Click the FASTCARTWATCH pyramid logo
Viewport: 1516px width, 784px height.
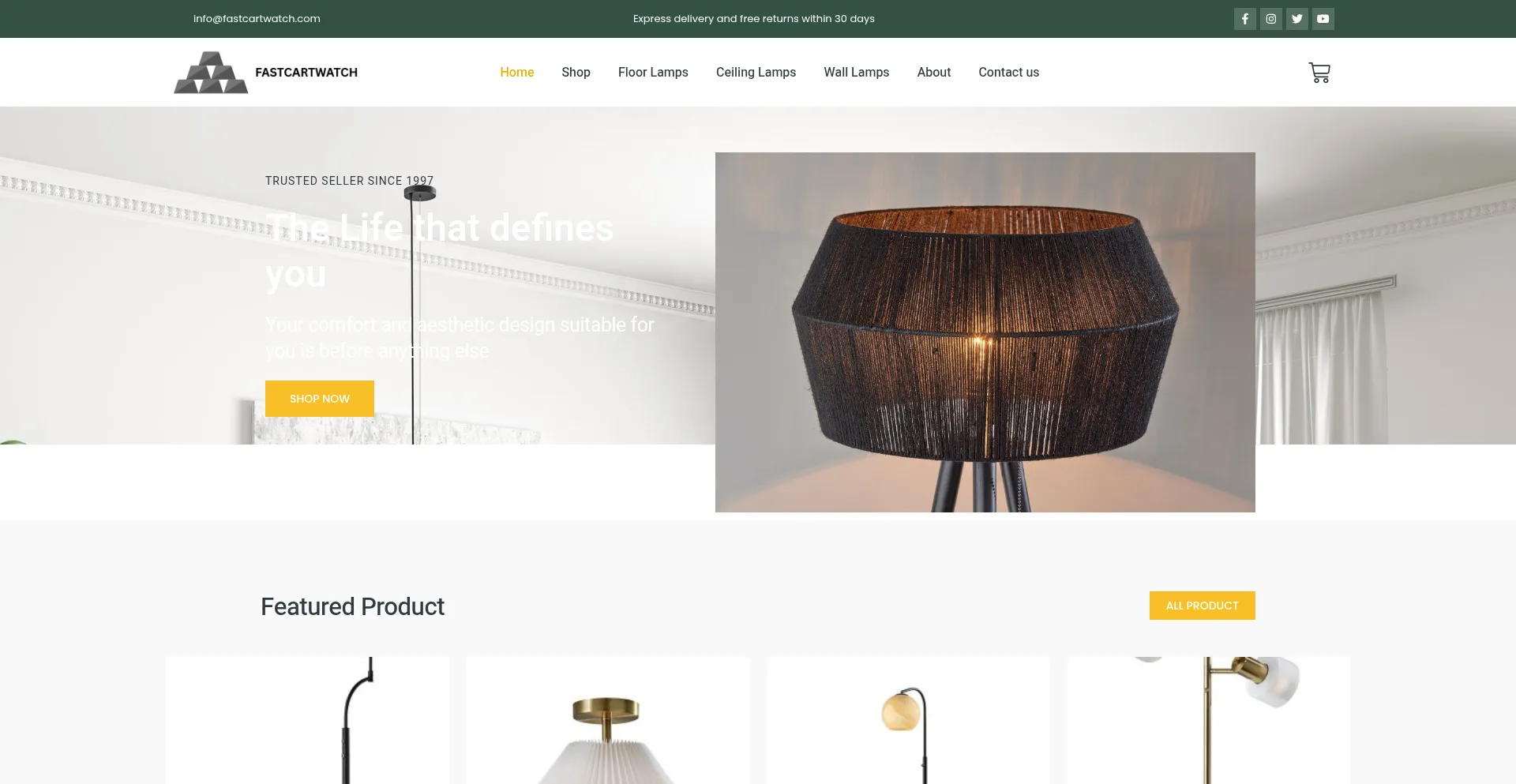click(x=211, y=73)
